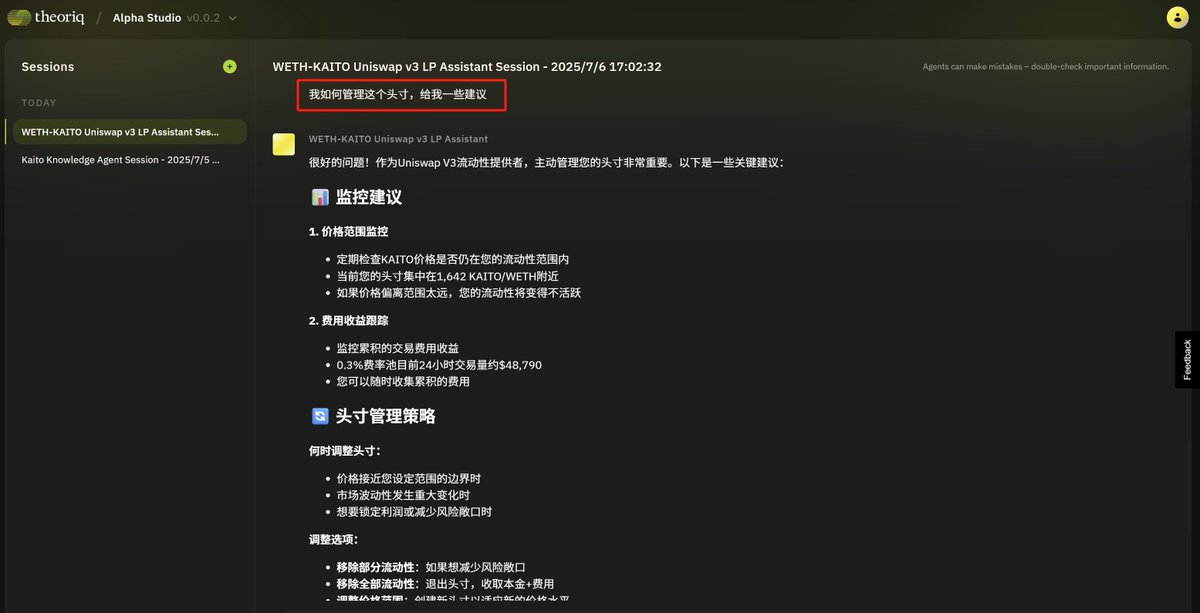Collapse the TODAY session group
Image resolution: width=1200 pixels, height=613 pixels.
(x=39, y=102)
